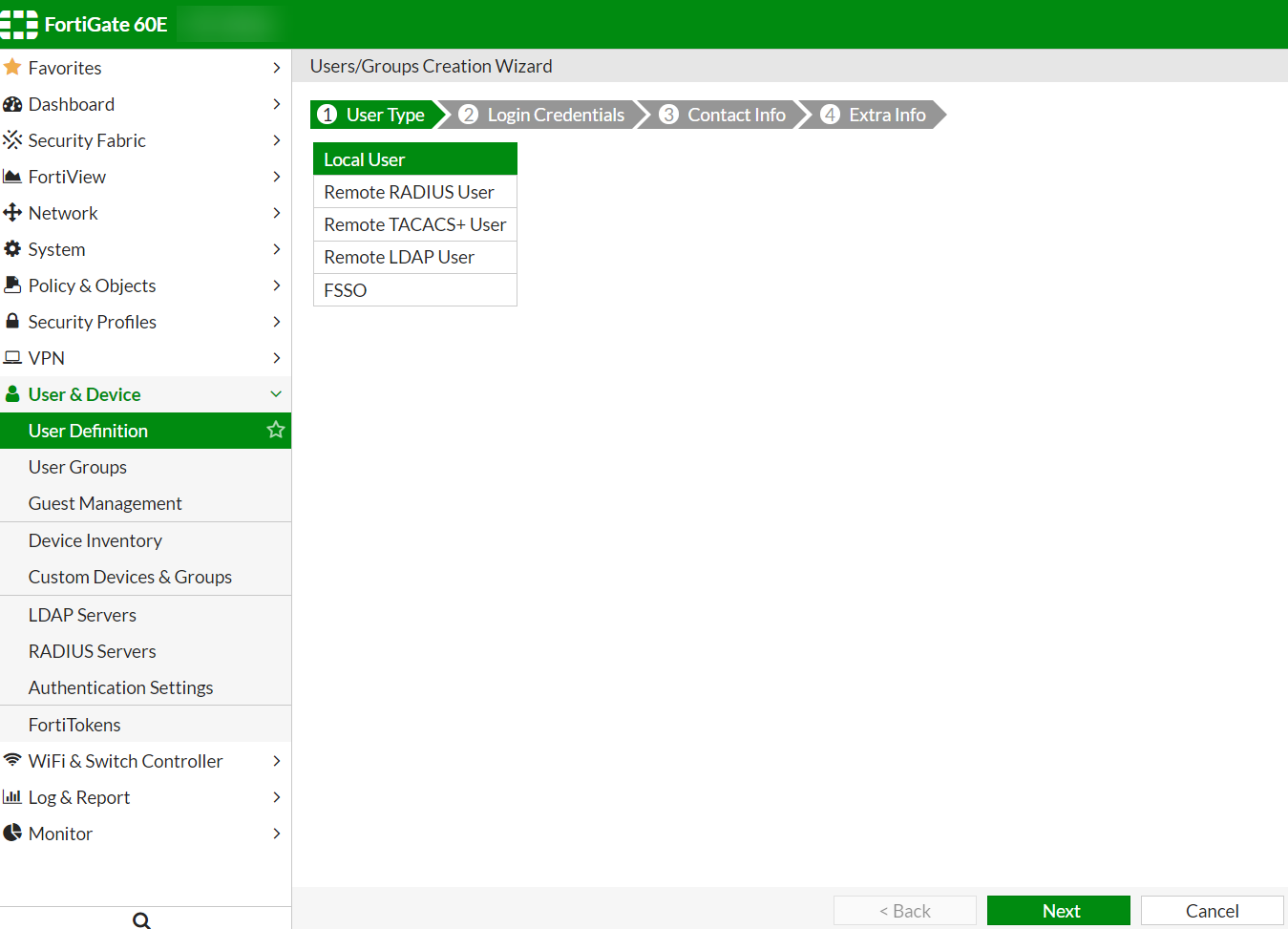This screenshot has height=929, width=1288.
Task: Click the disabled Back button
Action: [x=905, y=911]
